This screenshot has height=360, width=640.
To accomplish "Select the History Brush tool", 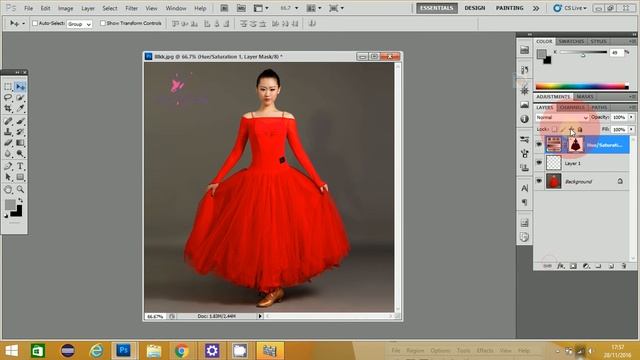I will (20, 132).
